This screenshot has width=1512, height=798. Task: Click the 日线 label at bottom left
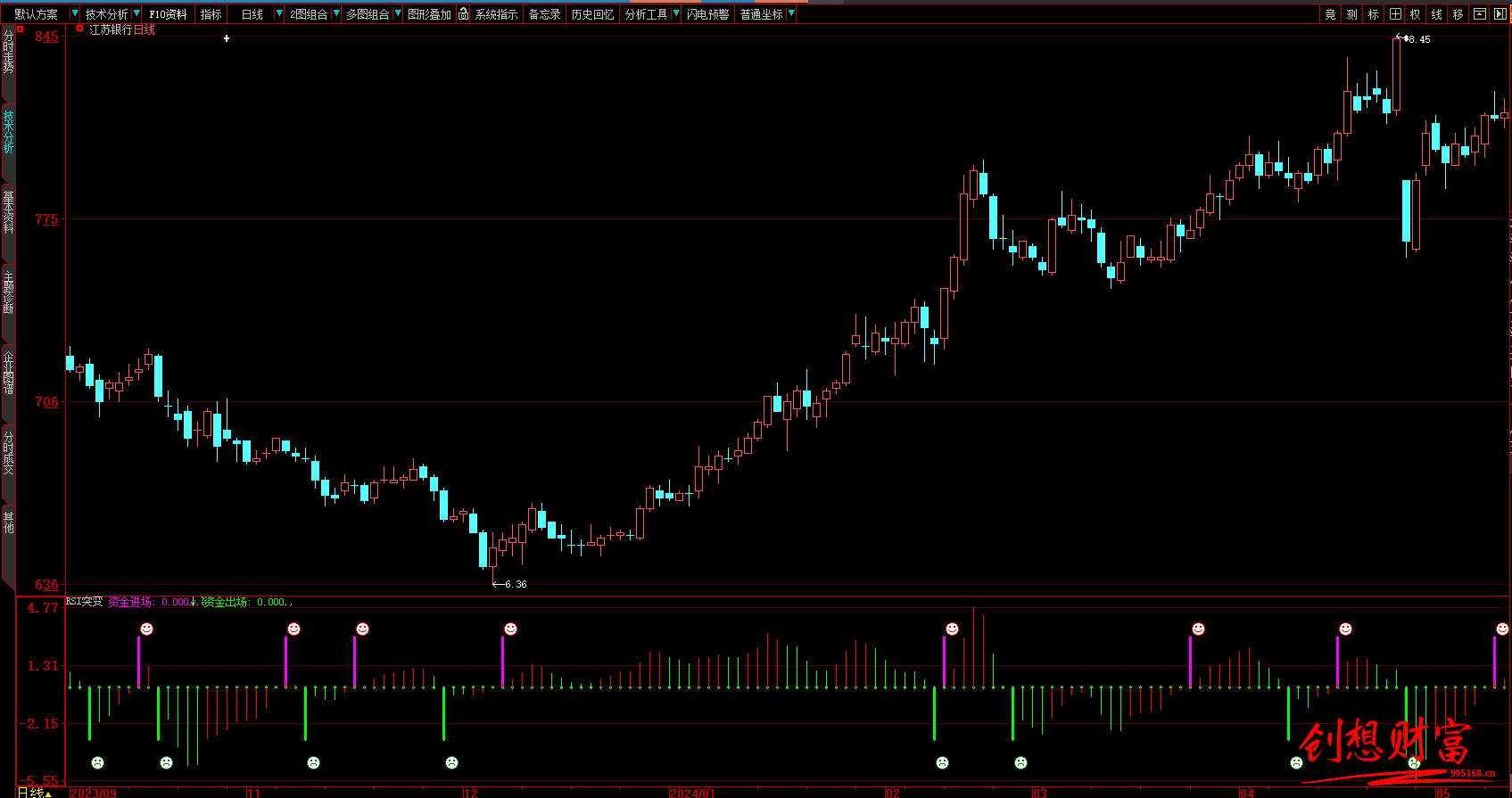(x=30, y=793)
